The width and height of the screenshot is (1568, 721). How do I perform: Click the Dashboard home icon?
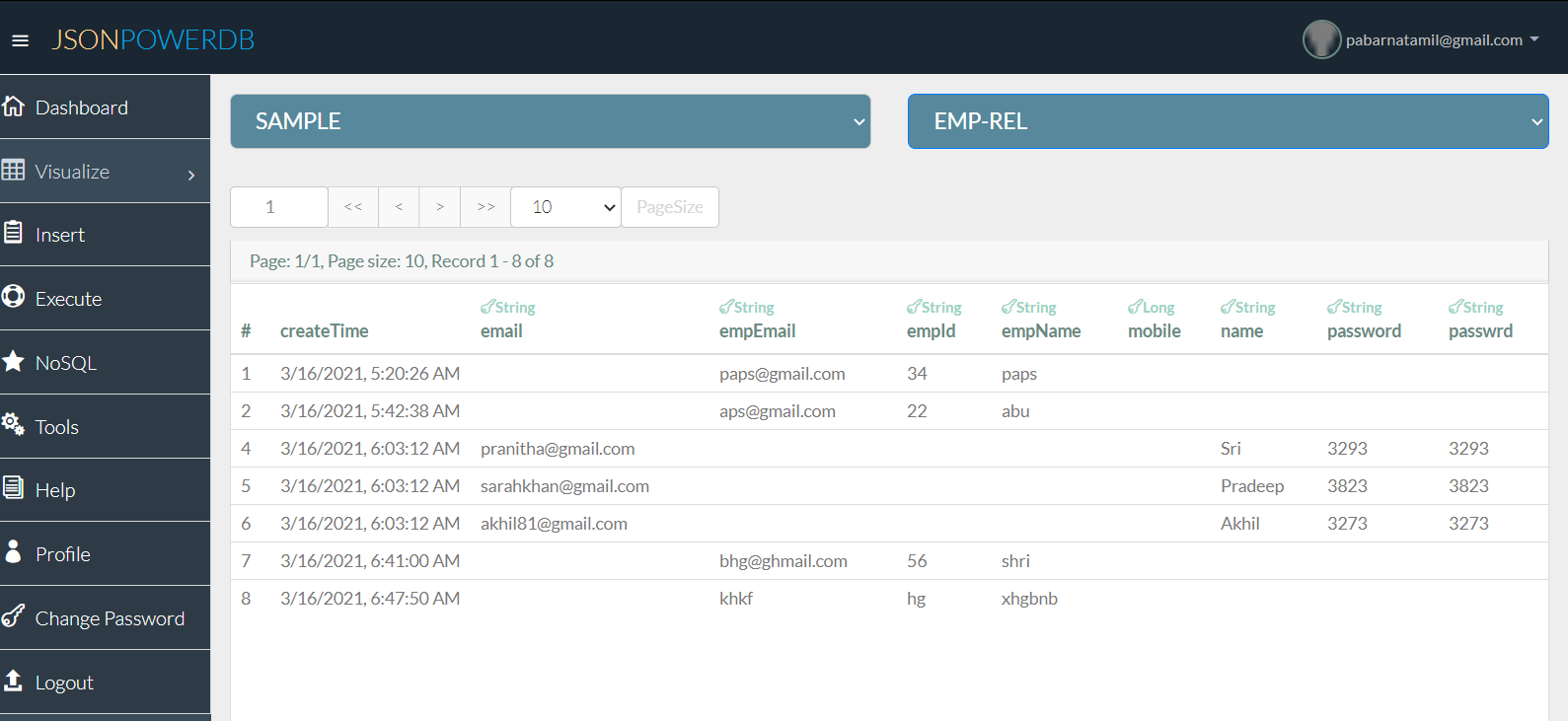[x=13, y=106]
